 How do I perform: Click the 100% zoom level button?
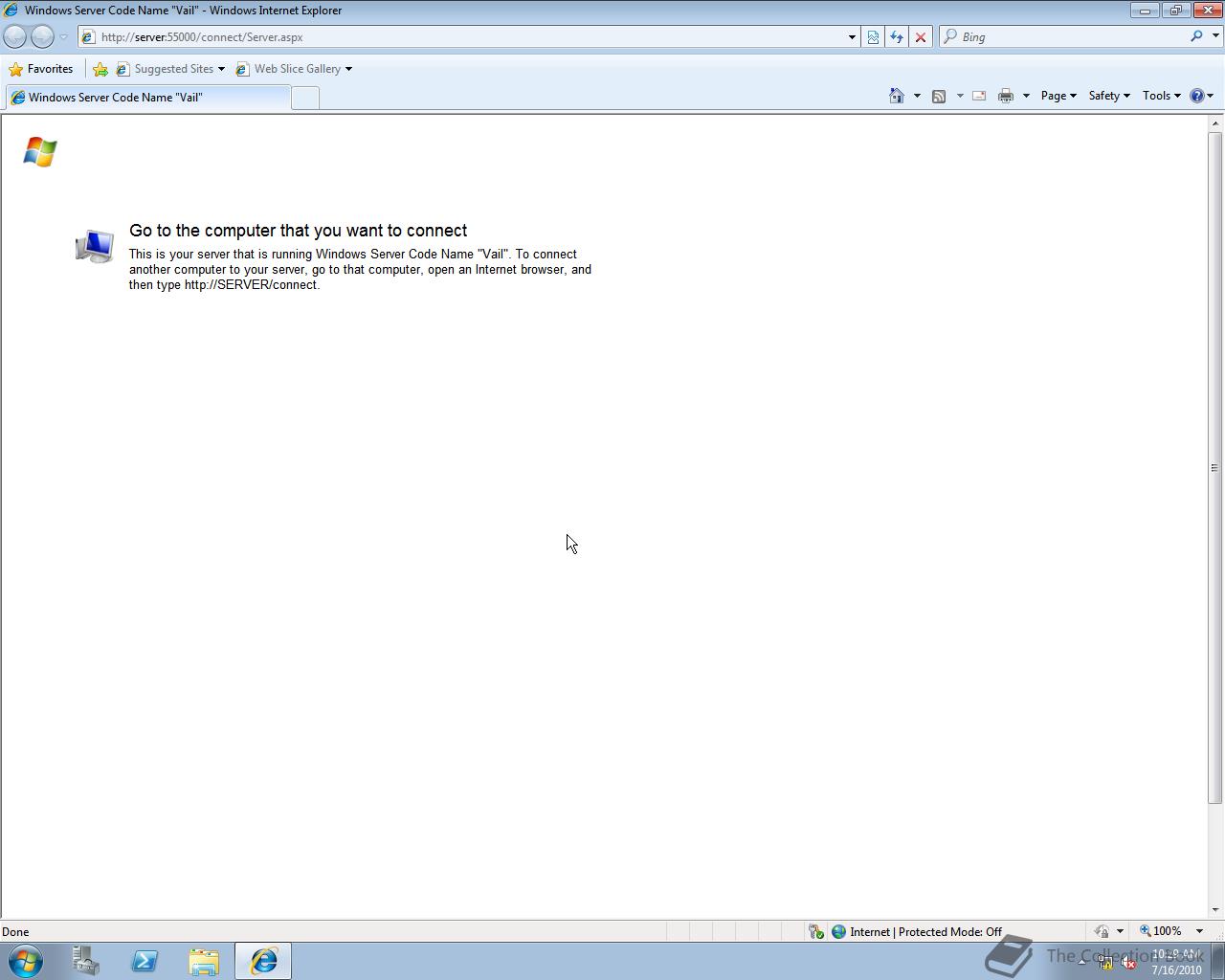1161,931
